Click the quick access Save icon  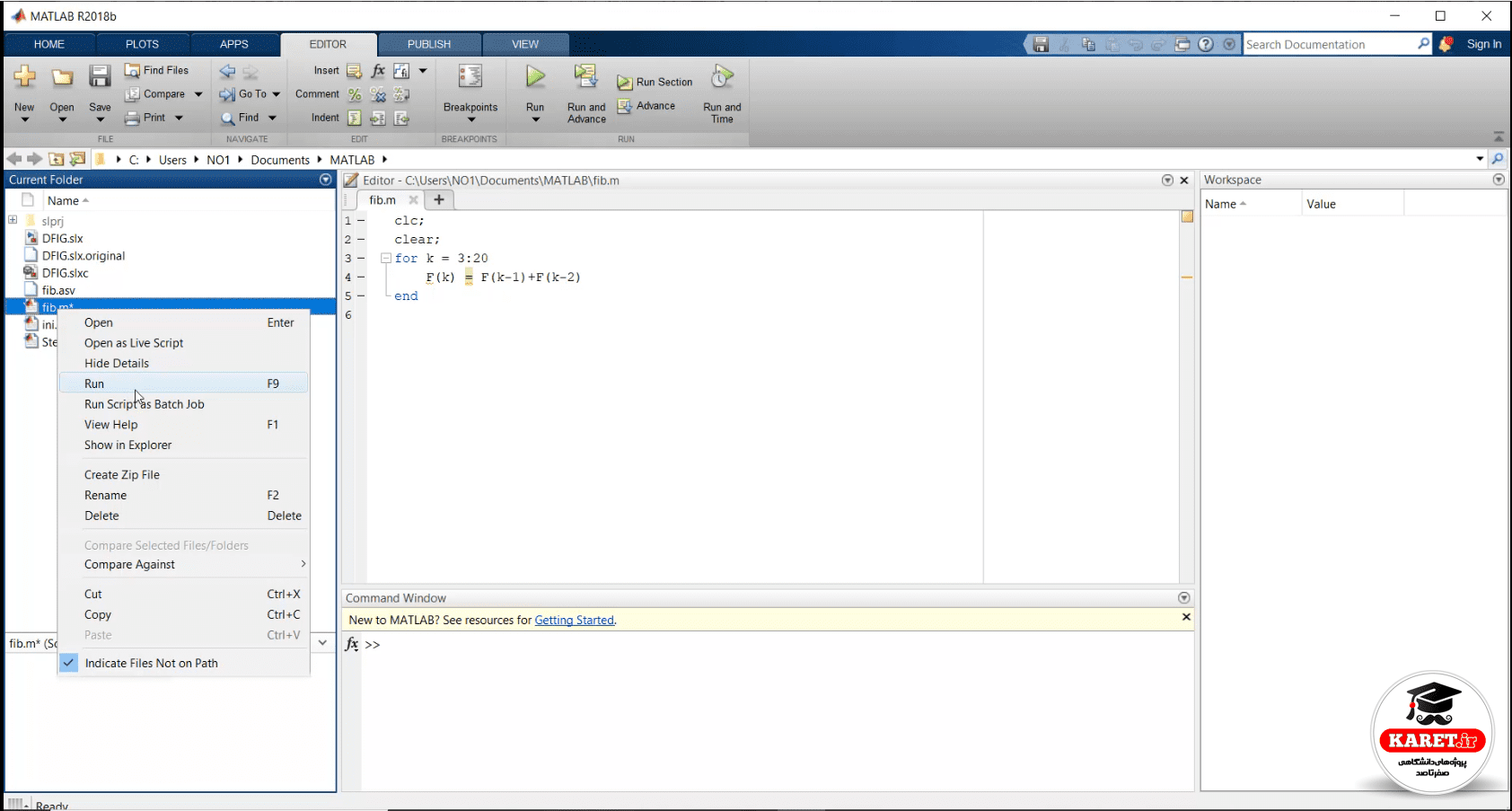[1041, 44]
